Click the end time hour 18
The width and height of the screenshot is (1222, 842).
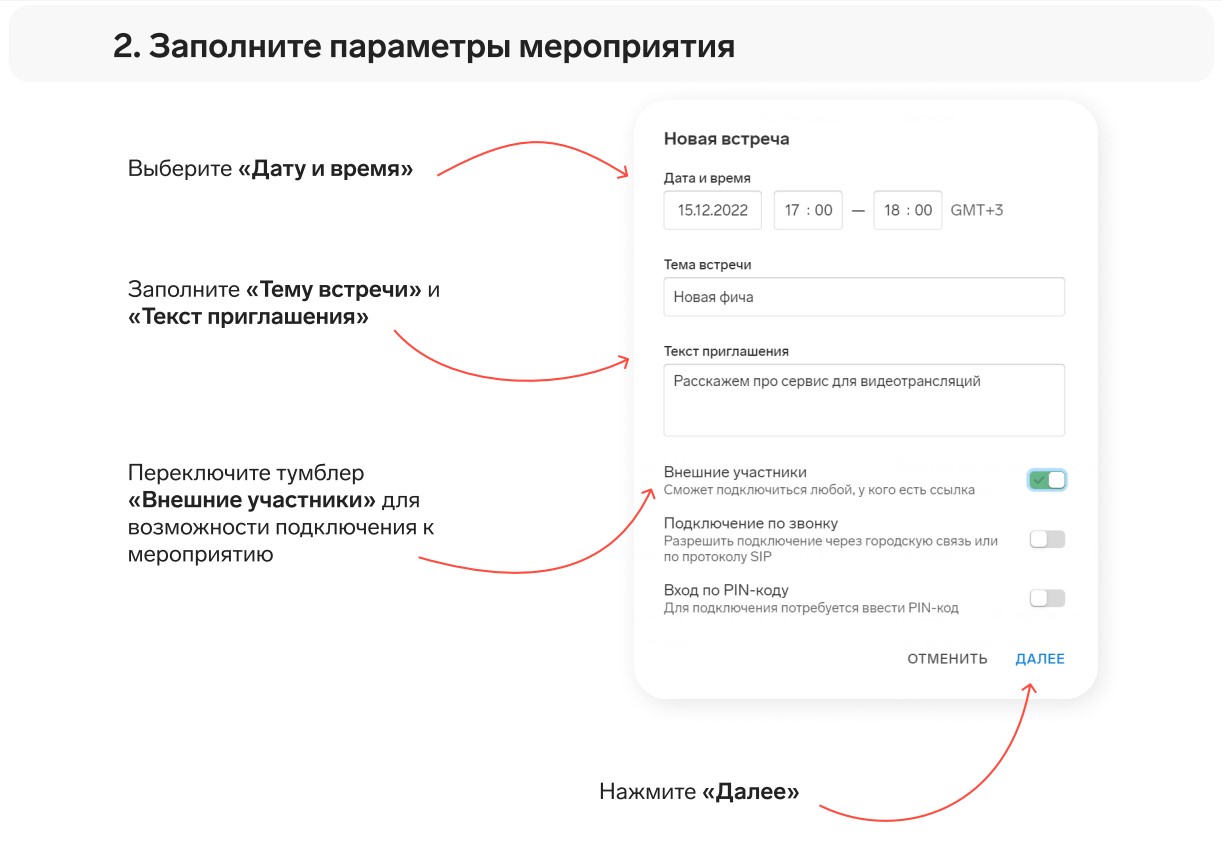(892, 210)
